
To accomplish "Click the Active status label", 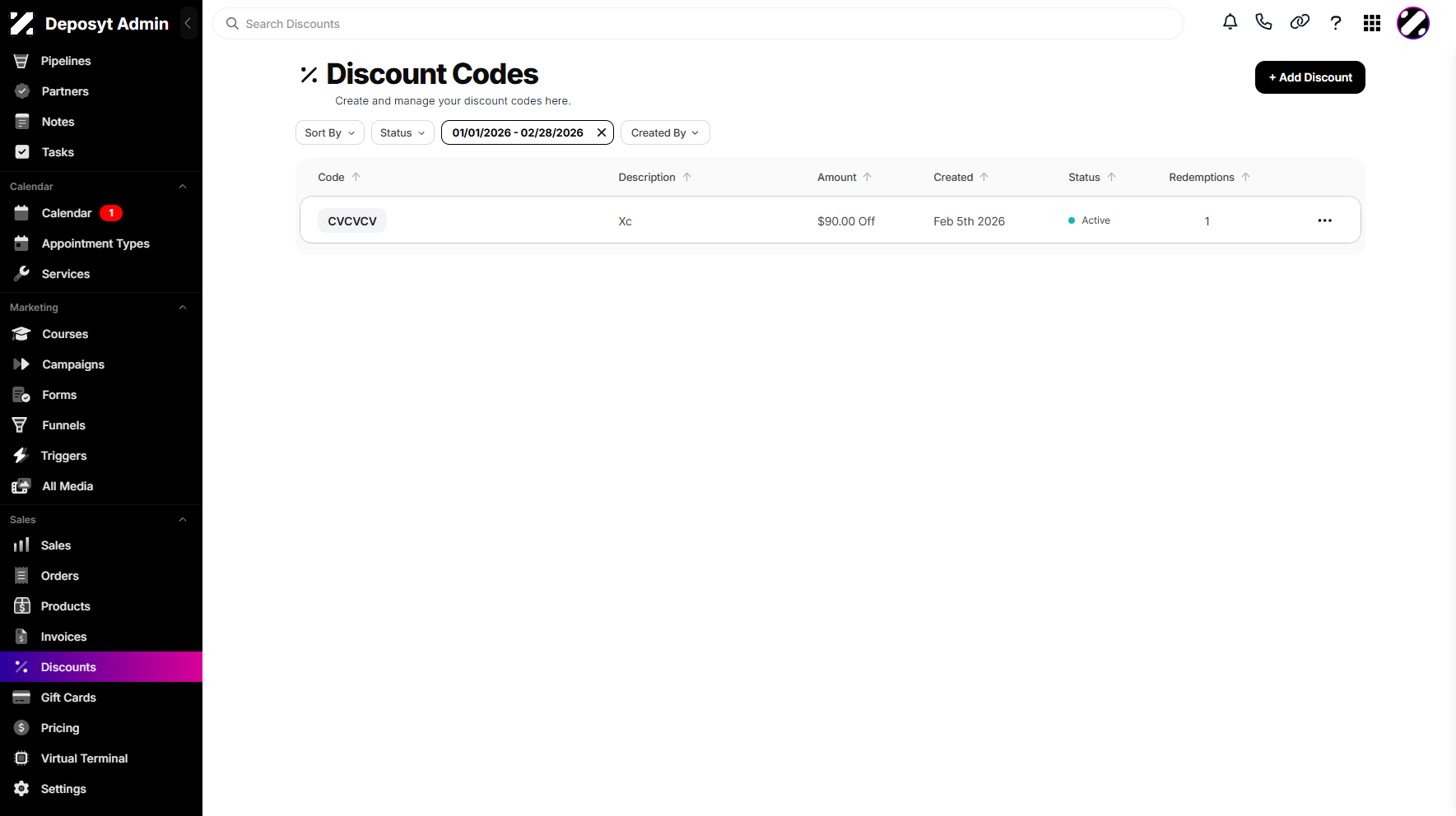I will (x=1089, y=220).
